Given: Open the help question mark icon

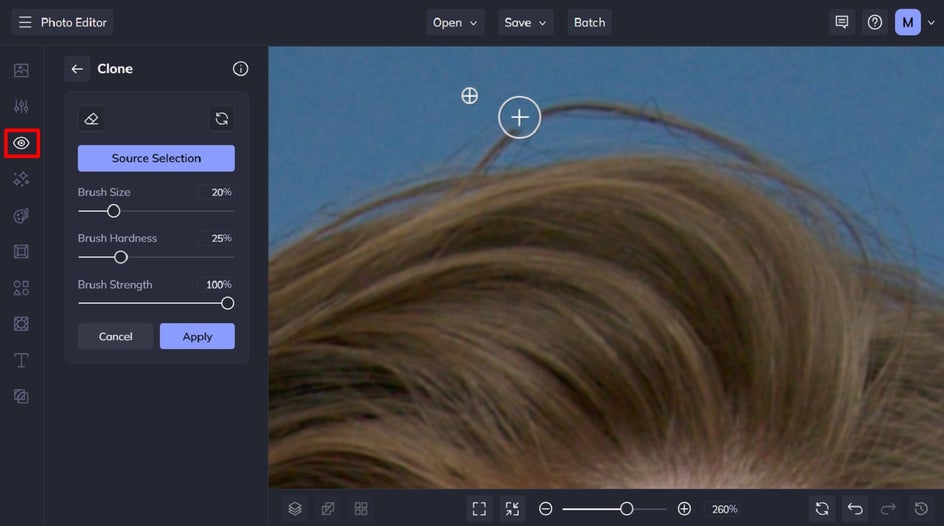Looking at the screenshot, I should (x=875, y=22).
